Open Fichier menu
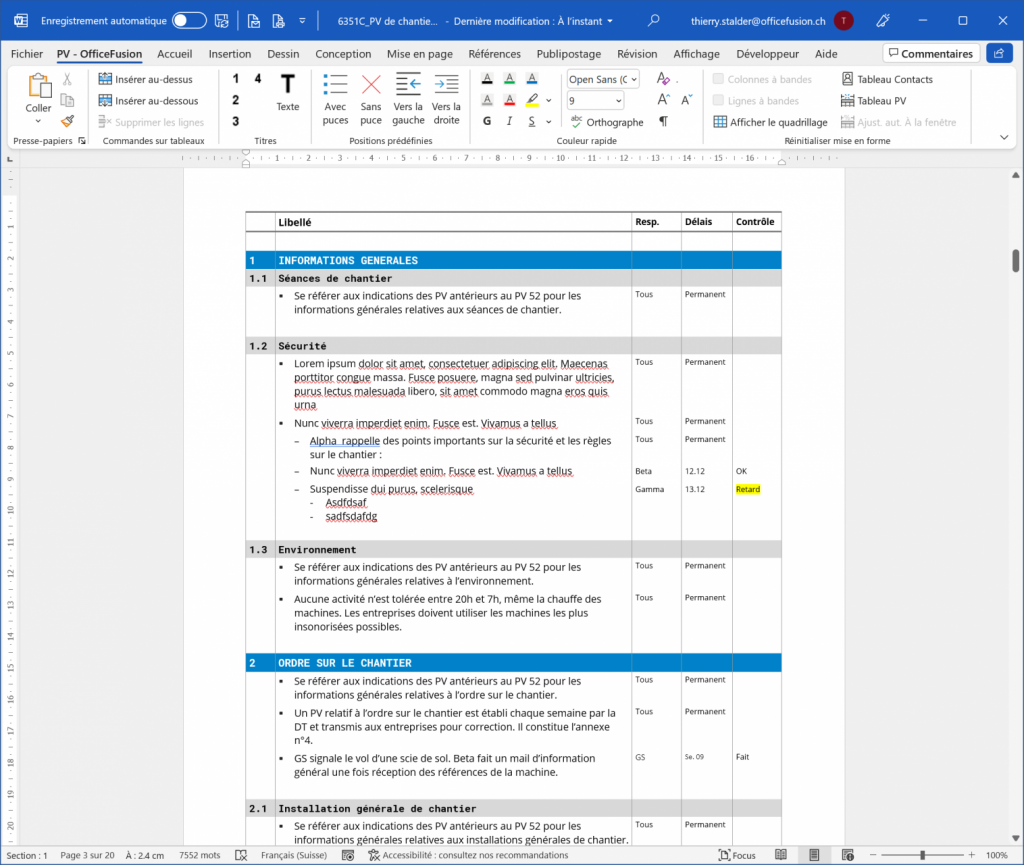Image resolution: width=1024 pixels, height=865 pixels. [x=27, y=54]
